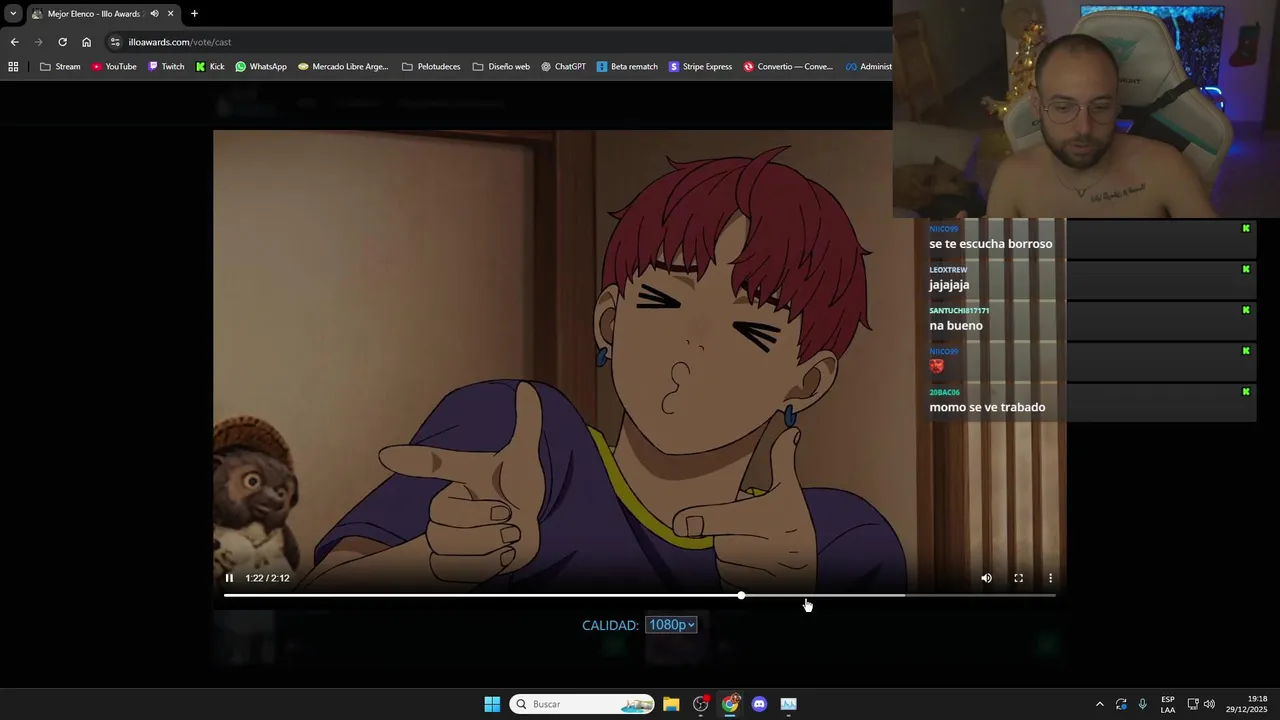Mute the video player volume icon

point(986,578)
